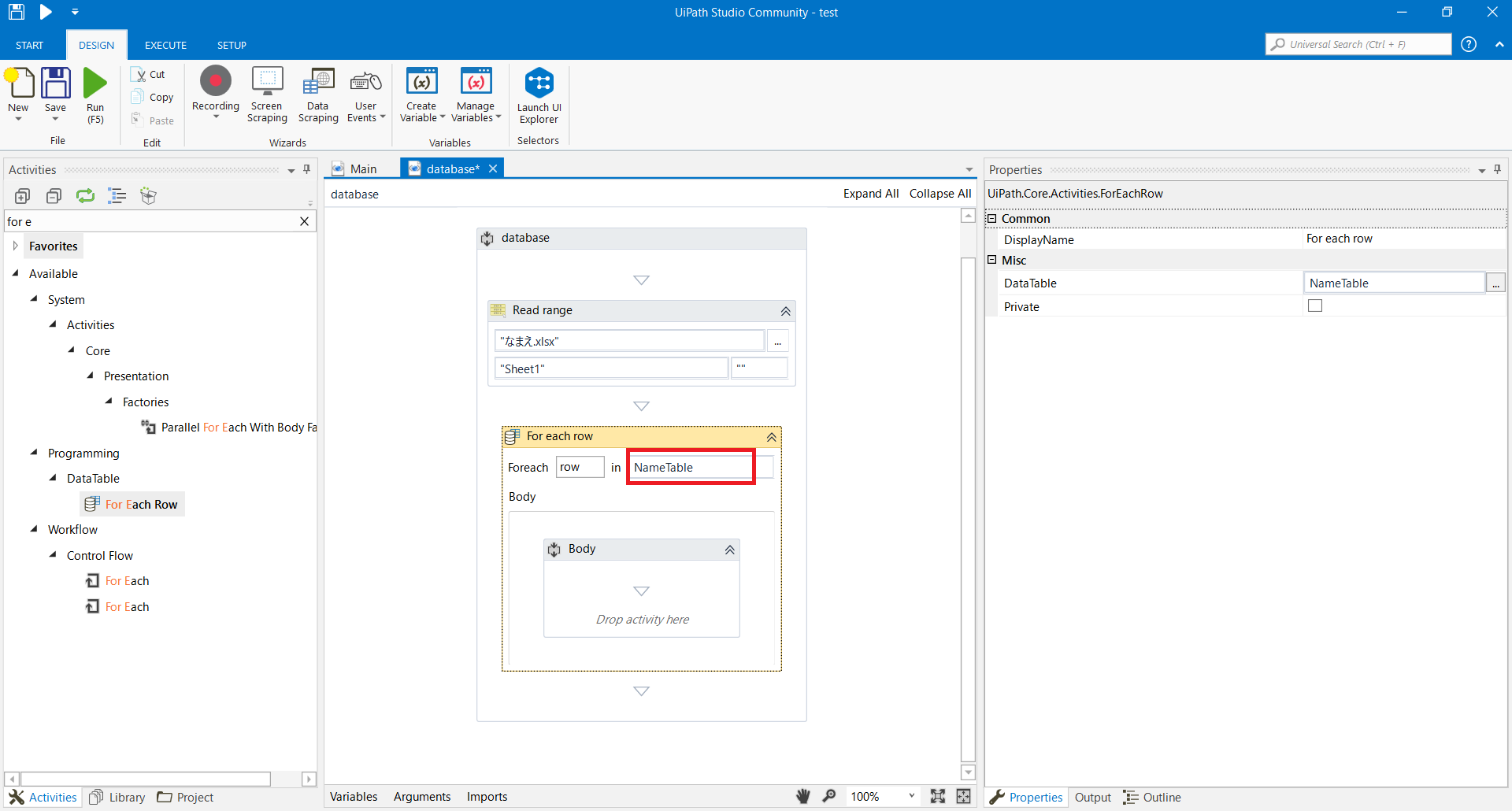Open the Screen Scraping wizard
Image resolution: width=1512 pixels, height=811 pixels.
coord(267,92)
